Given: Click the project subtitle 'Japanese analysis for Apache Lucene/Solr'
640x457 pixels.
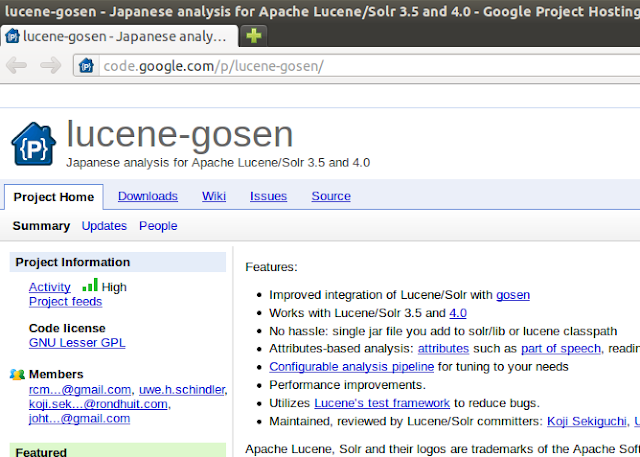Looking at the screenshot, I should click(186, 163).
